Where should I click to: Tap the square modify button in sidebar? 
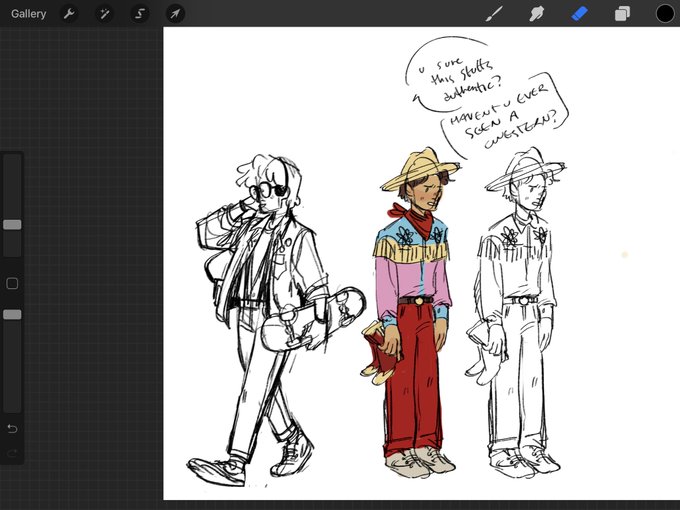[x=12, y=284]
